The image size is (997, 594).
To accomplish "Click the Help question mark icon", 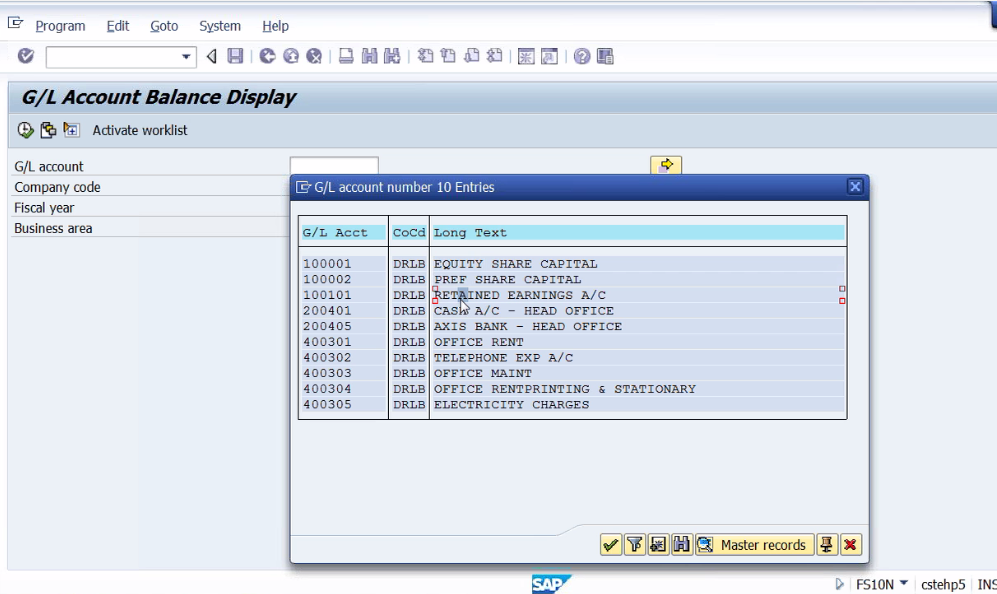I will pos(582,57).
